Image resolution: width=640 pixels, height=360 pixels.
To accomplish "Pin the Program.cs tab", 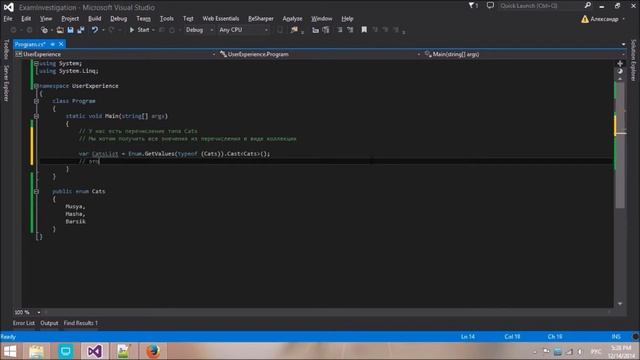I will [x=53, y=44].
